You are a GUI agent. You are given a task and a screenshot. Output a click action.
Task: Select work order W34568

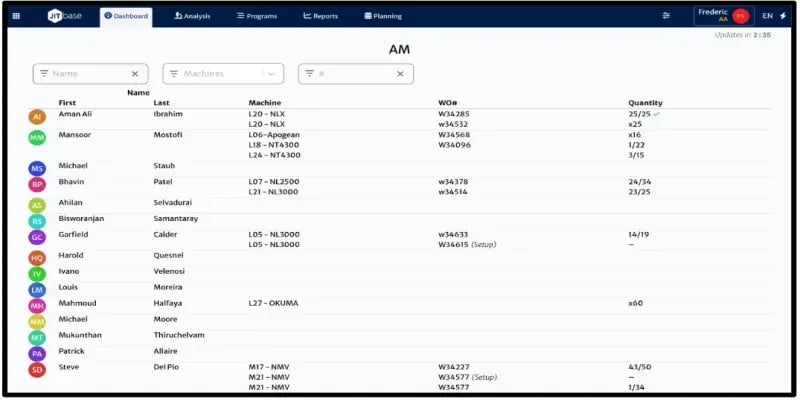[454, 135]
